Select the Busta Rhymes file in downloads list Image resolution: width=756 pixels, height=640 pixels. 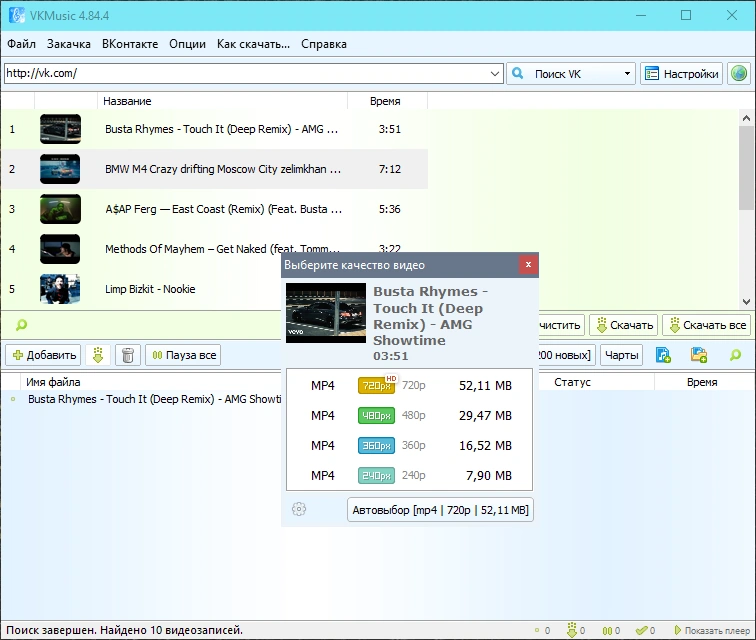pos(154,399)
